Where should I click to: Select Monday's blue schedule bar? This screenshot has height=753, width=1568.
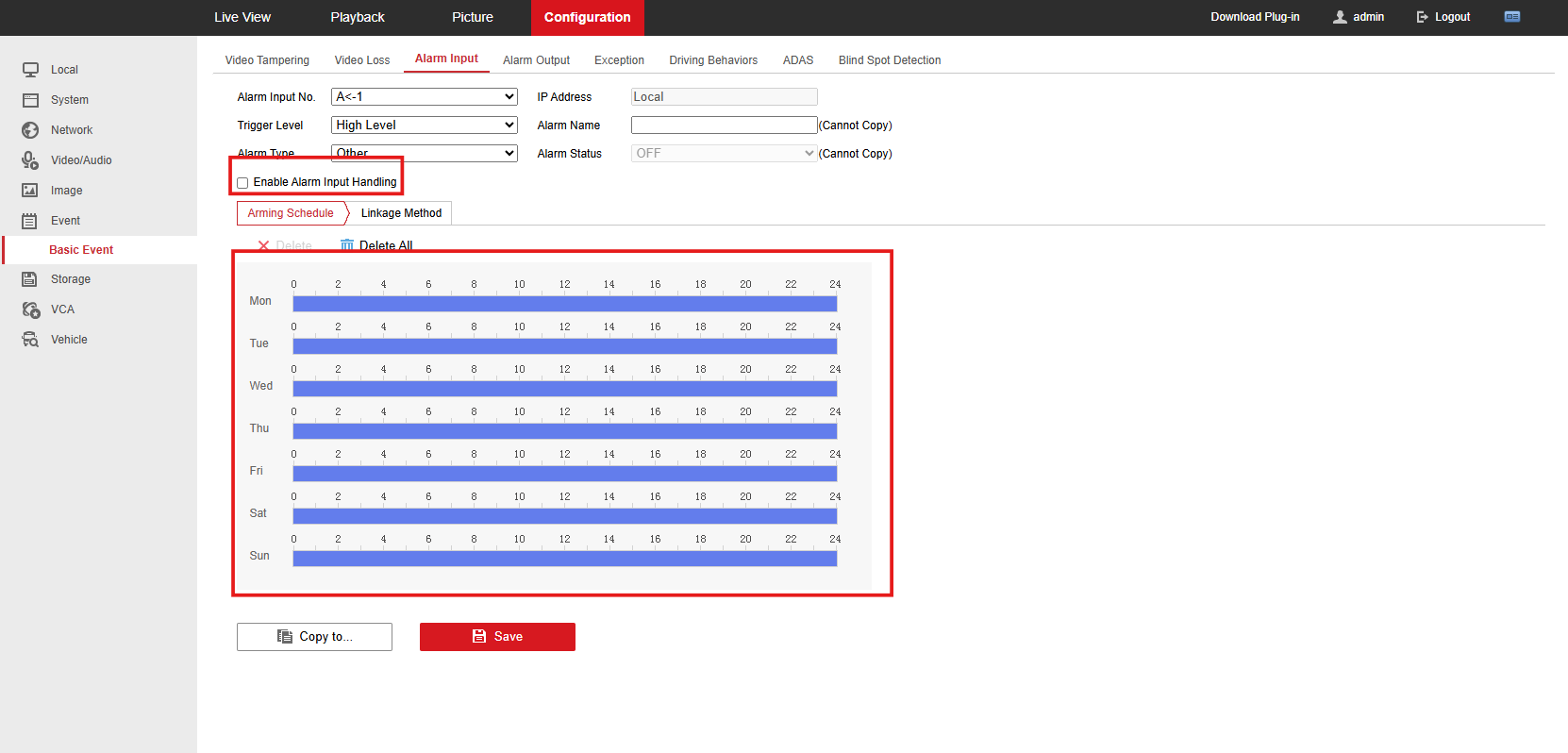pyautogui.click(x=564, y=304)
